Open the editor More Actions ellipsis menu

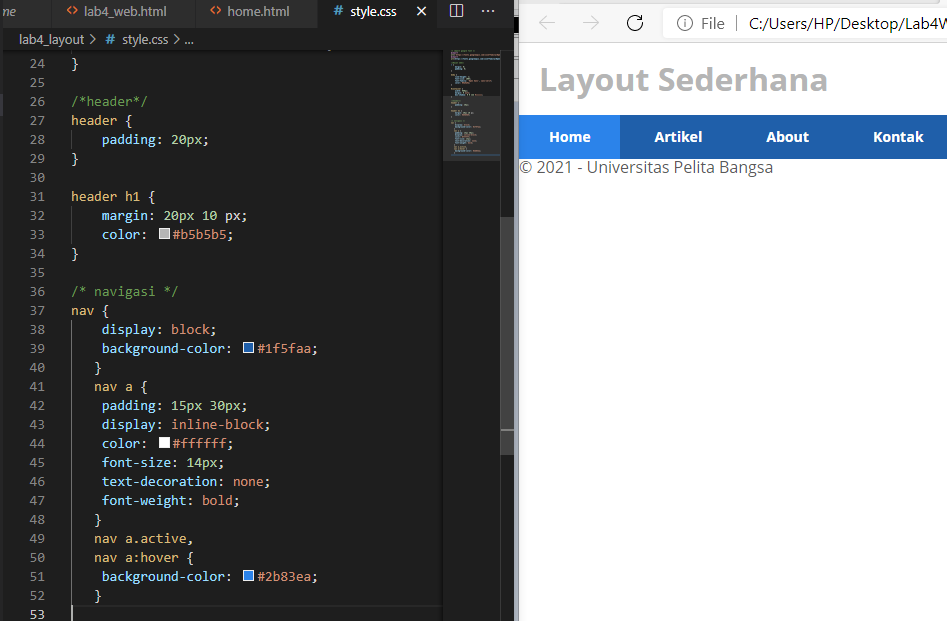tap(487, 11)
